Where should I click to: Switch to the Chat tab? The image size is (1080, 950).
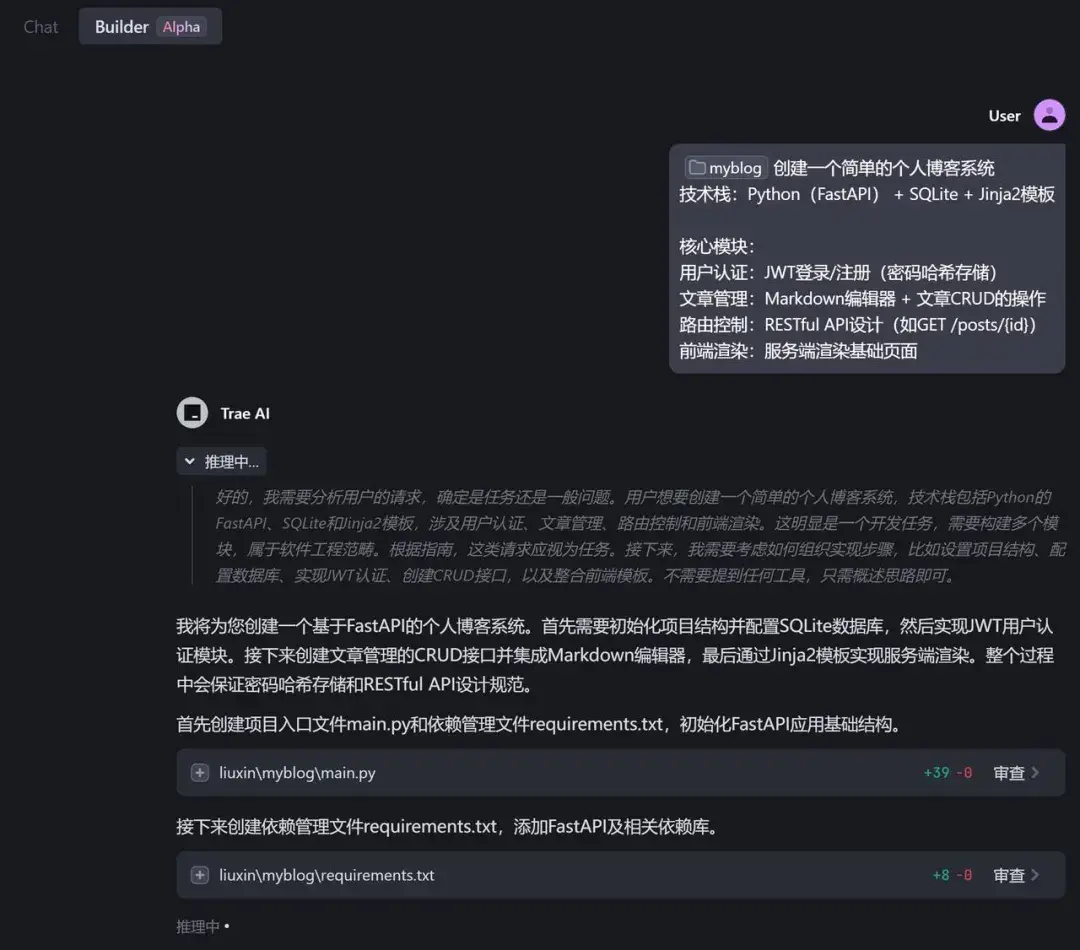click(39, 27)
